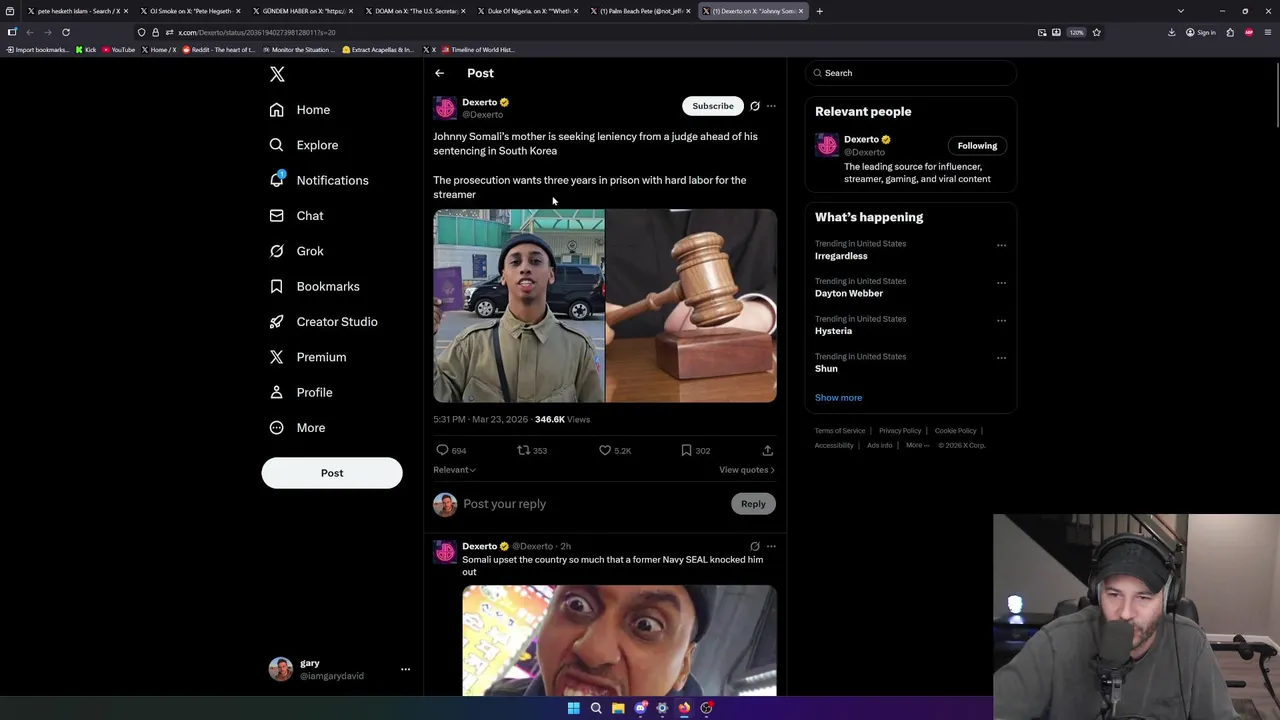
Task: Open three-dot menu on Dexerto reply
Action: point(771,546)
